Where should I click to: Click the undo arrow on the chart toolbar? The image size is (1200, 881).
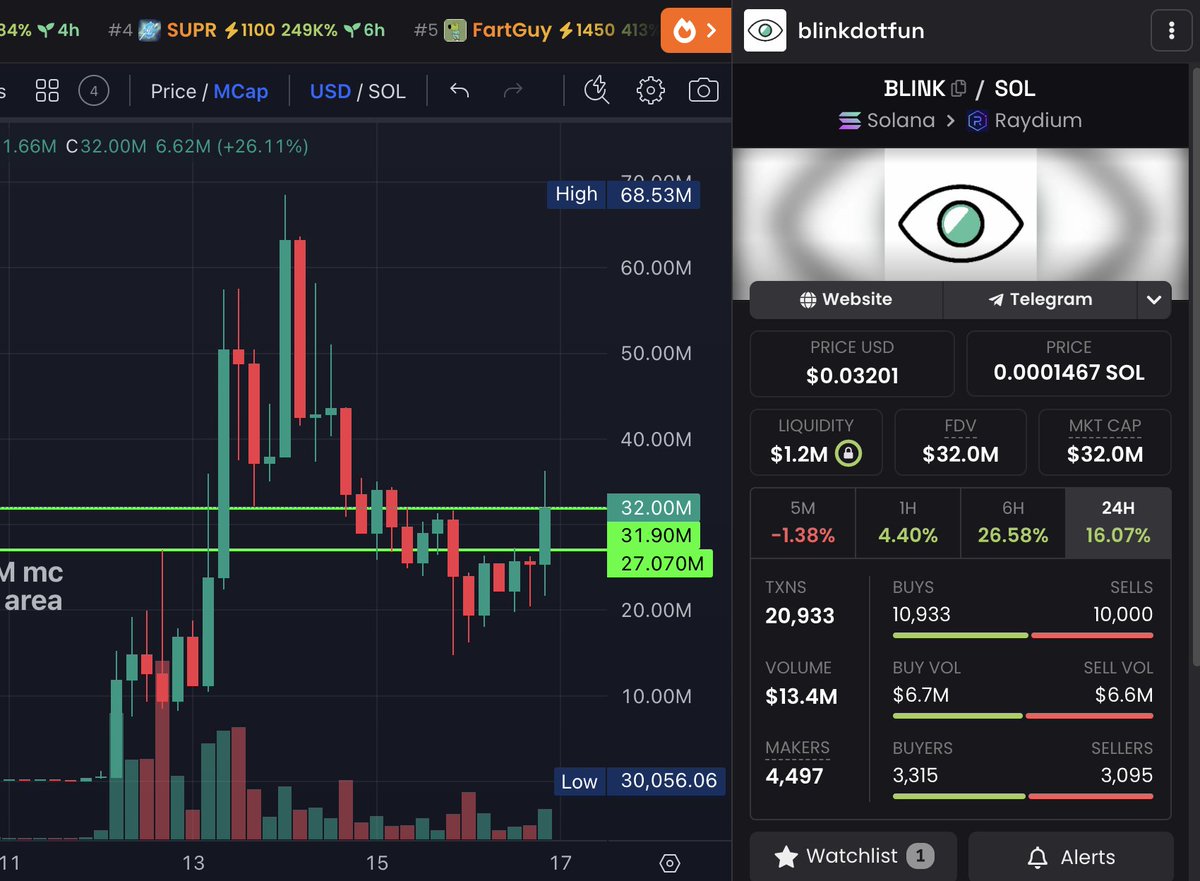click(459, 90)
